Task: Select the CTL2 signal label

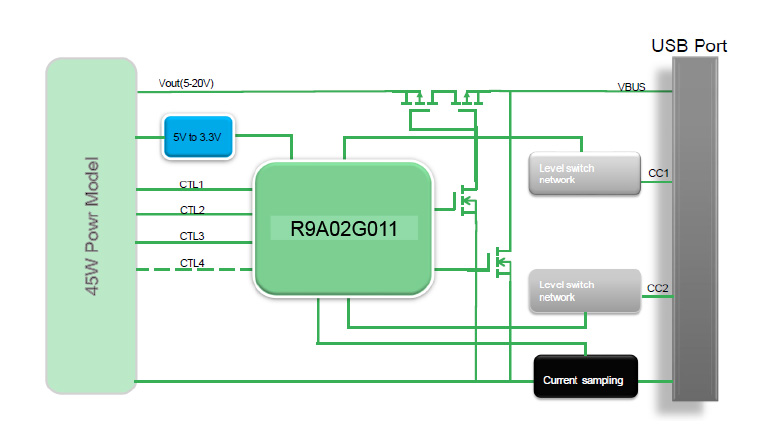Action: [192, 210]
